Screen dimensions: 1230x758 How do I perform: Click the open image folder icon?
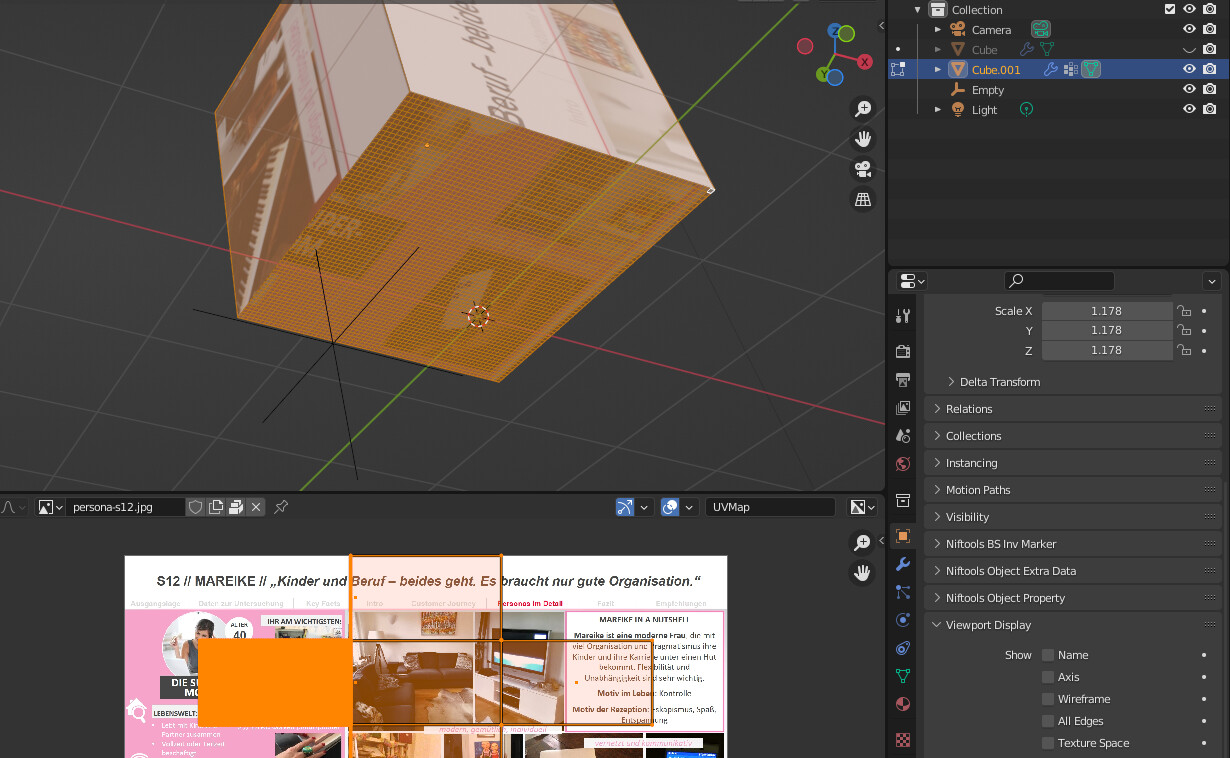(236, 507)
